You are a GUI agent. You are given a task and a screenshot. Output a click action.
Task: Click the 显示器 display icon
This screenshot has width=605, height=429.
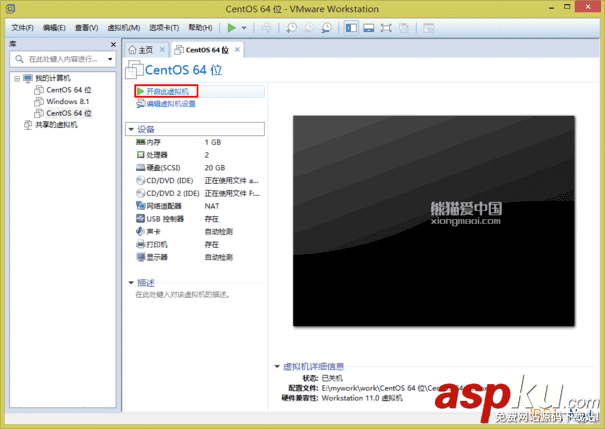(140, 257)
